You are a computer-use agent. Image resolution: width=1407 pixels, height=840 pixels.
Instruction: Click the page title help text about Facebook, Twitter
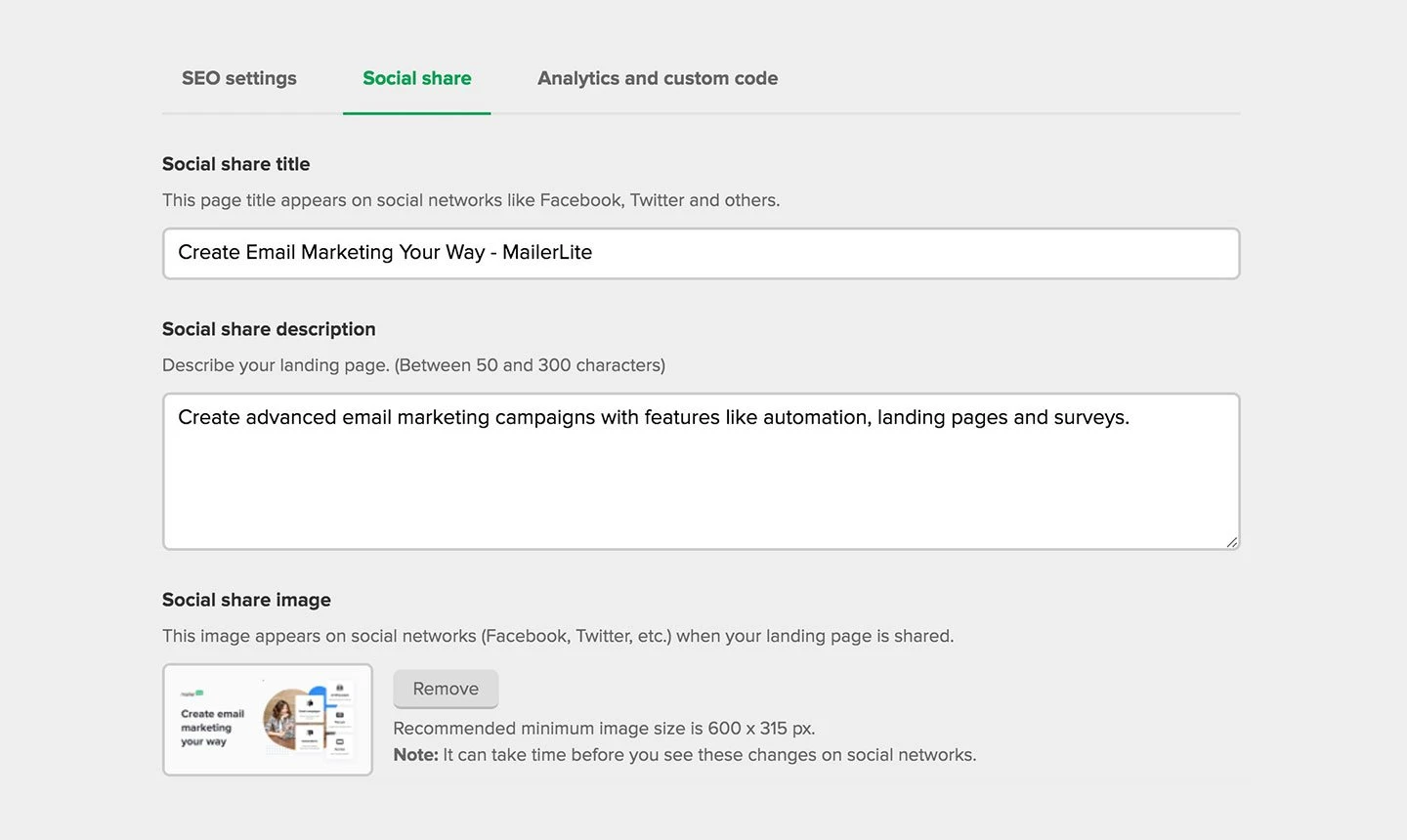click(x=470, y=200)
